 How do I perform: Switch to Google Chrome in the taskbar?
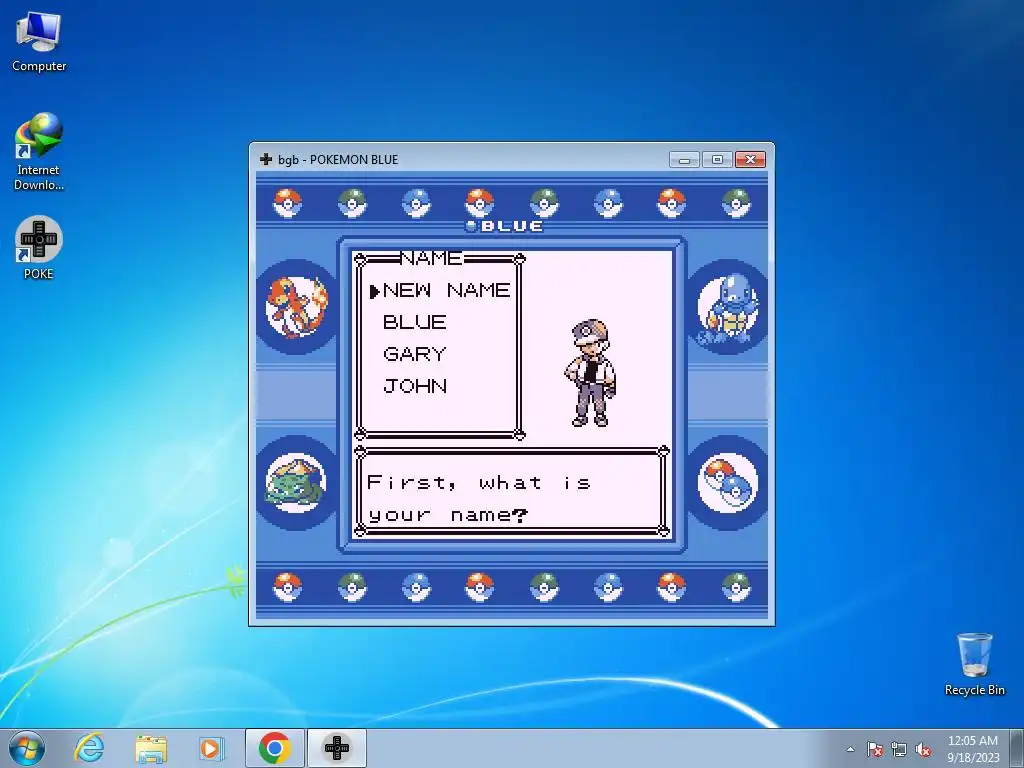click(274, 748)
